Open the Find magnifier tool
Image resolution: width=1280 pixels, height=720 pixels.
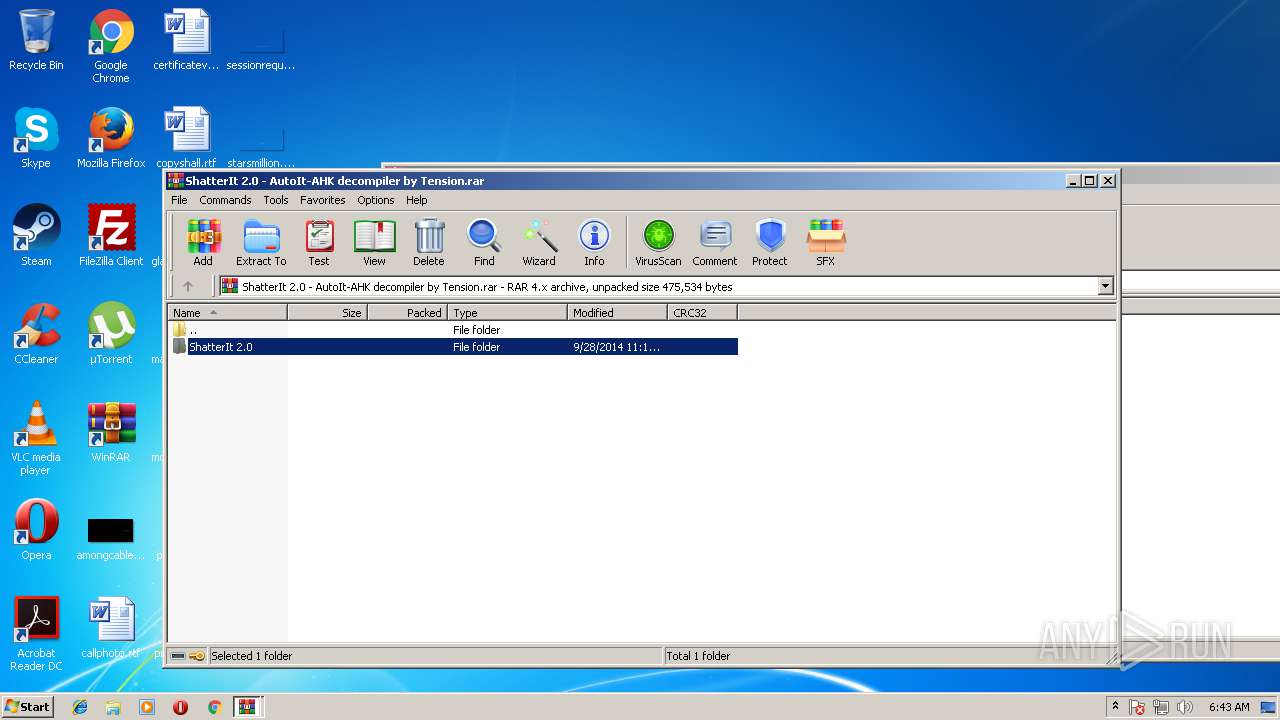click(484, 243)
